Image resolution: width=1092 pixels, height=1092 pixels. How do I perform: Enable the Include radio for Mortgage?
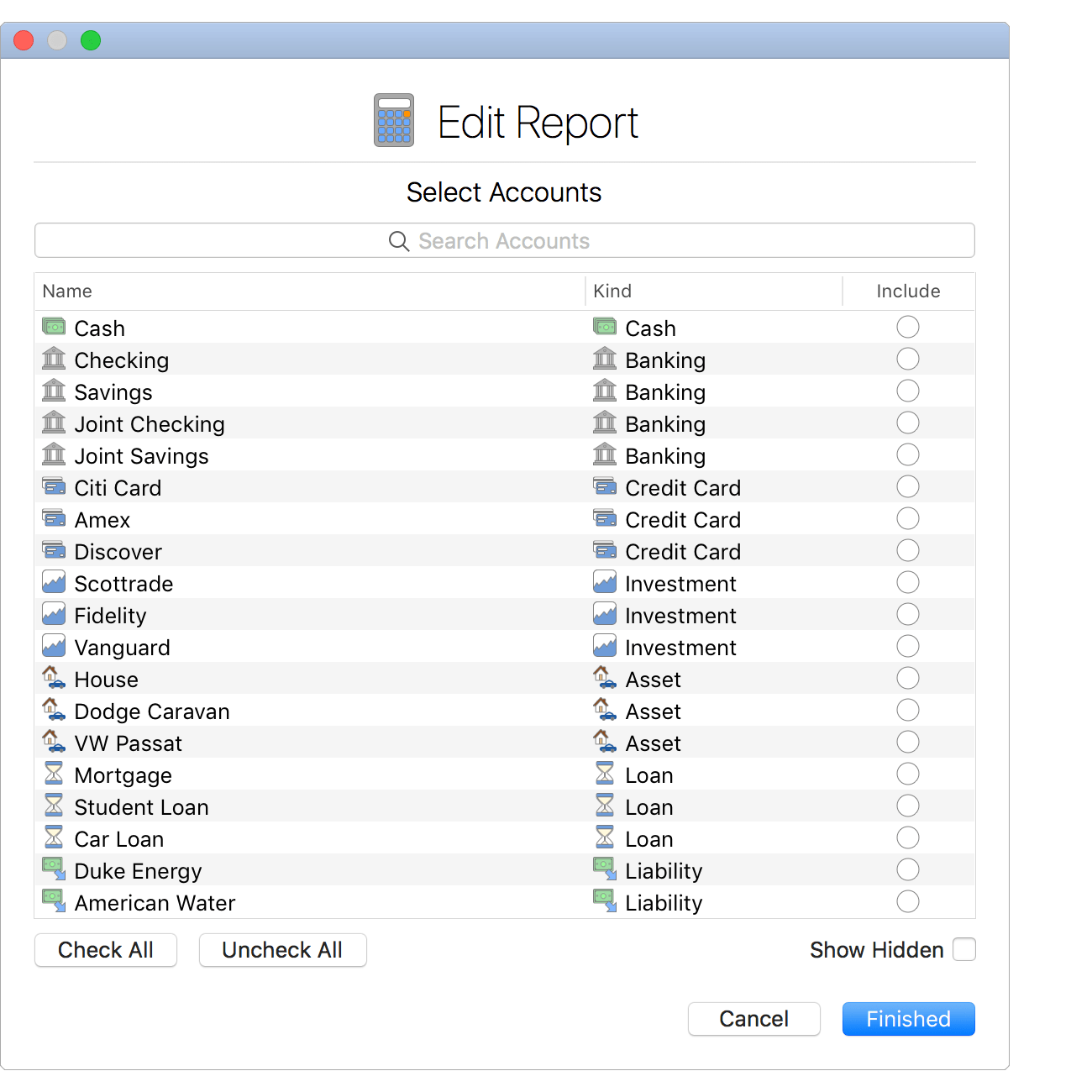click(908, 774)
